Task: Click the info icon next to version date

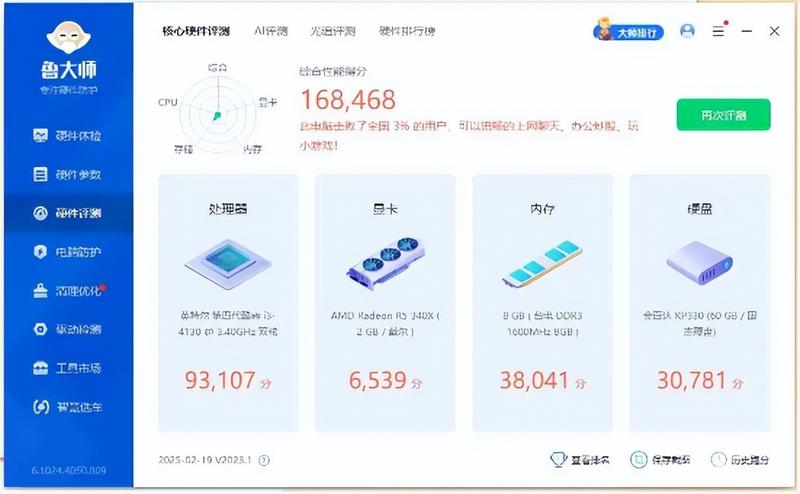Action: tap(264, 460)
